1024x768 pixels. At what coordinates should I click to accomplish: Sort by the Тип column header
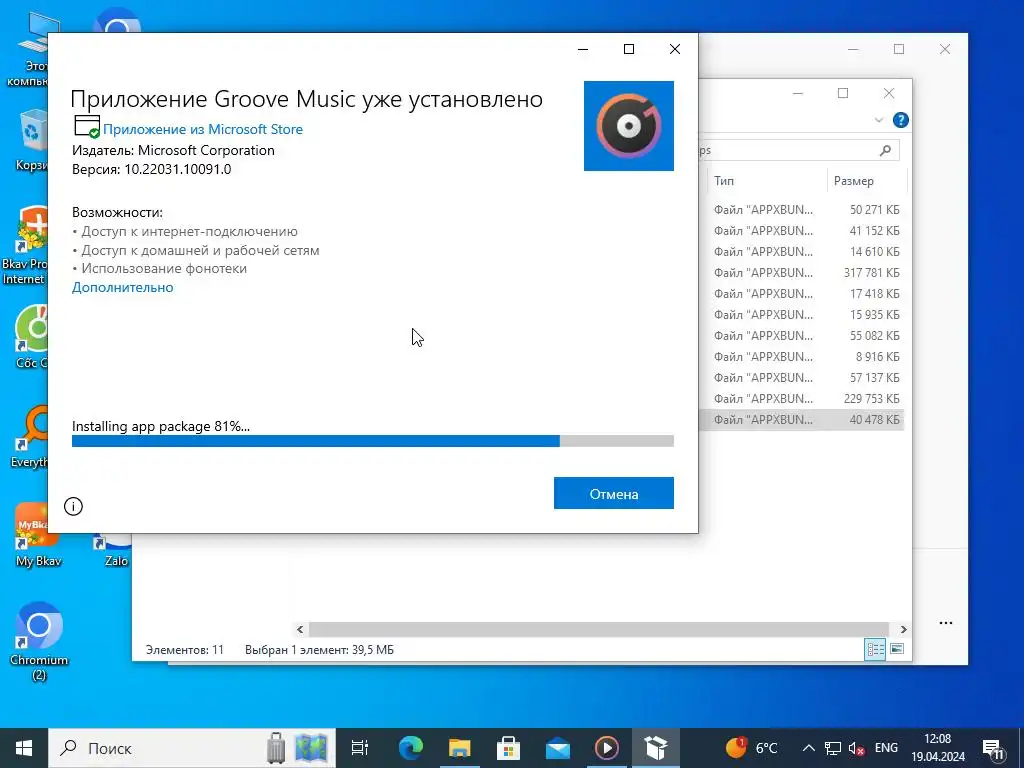coord(767,181)
